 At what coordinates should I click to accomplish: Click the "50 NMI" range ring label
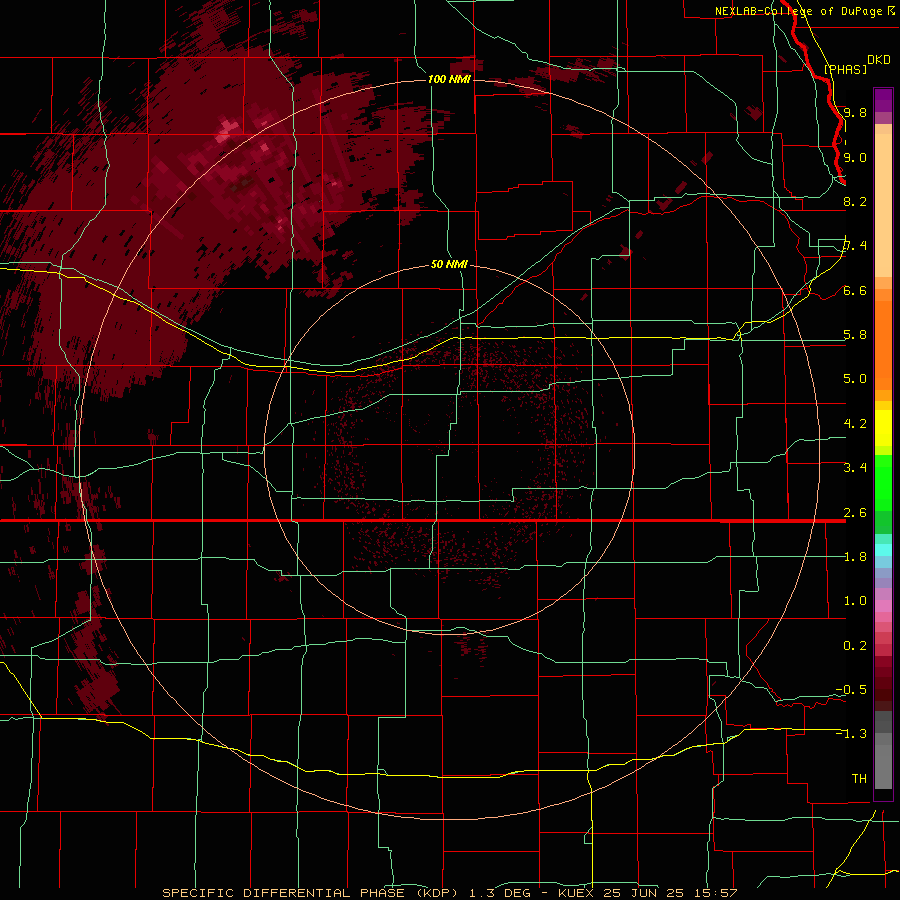(x=449, y=264)
